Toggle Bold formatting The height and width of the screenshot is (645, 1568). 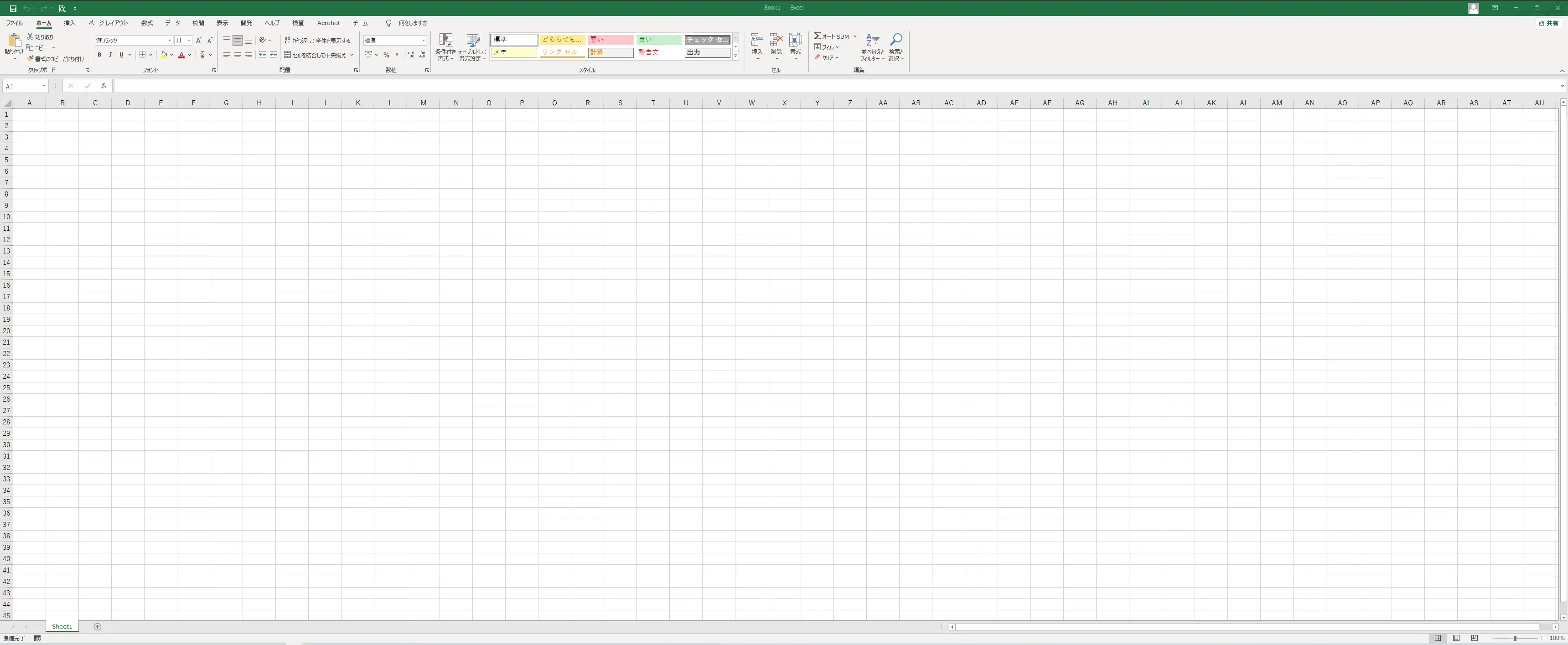click(99, 55)
